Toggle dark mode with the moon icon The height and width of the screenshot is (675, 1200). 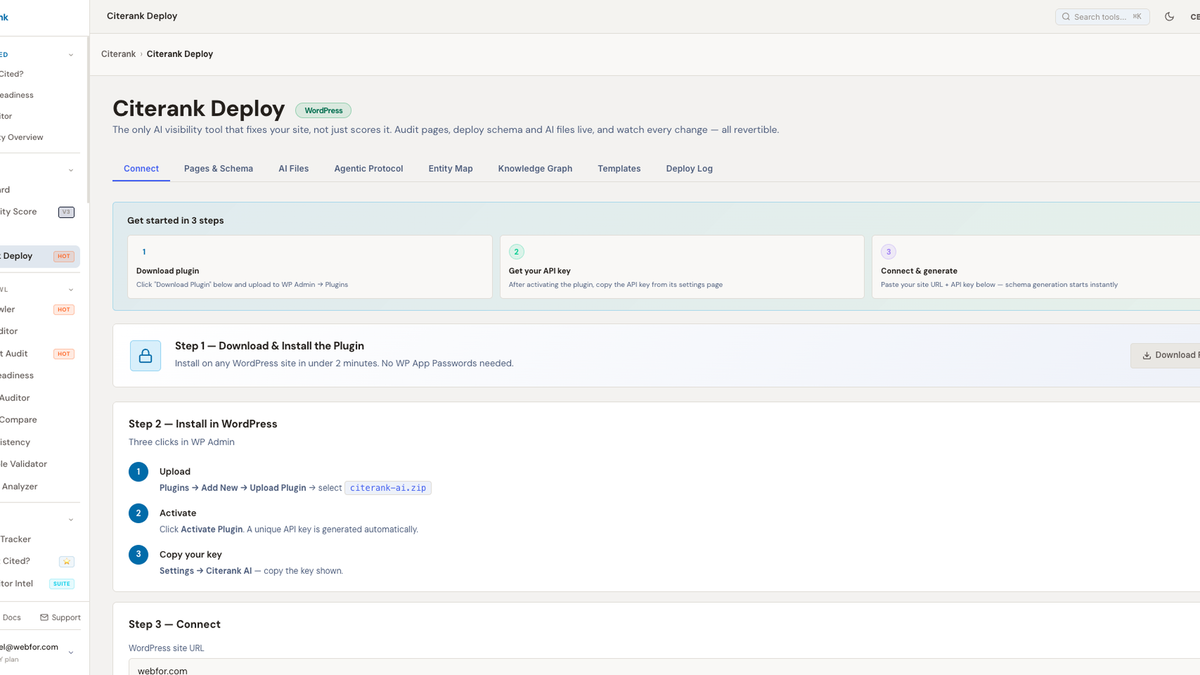click(1169, 16)
